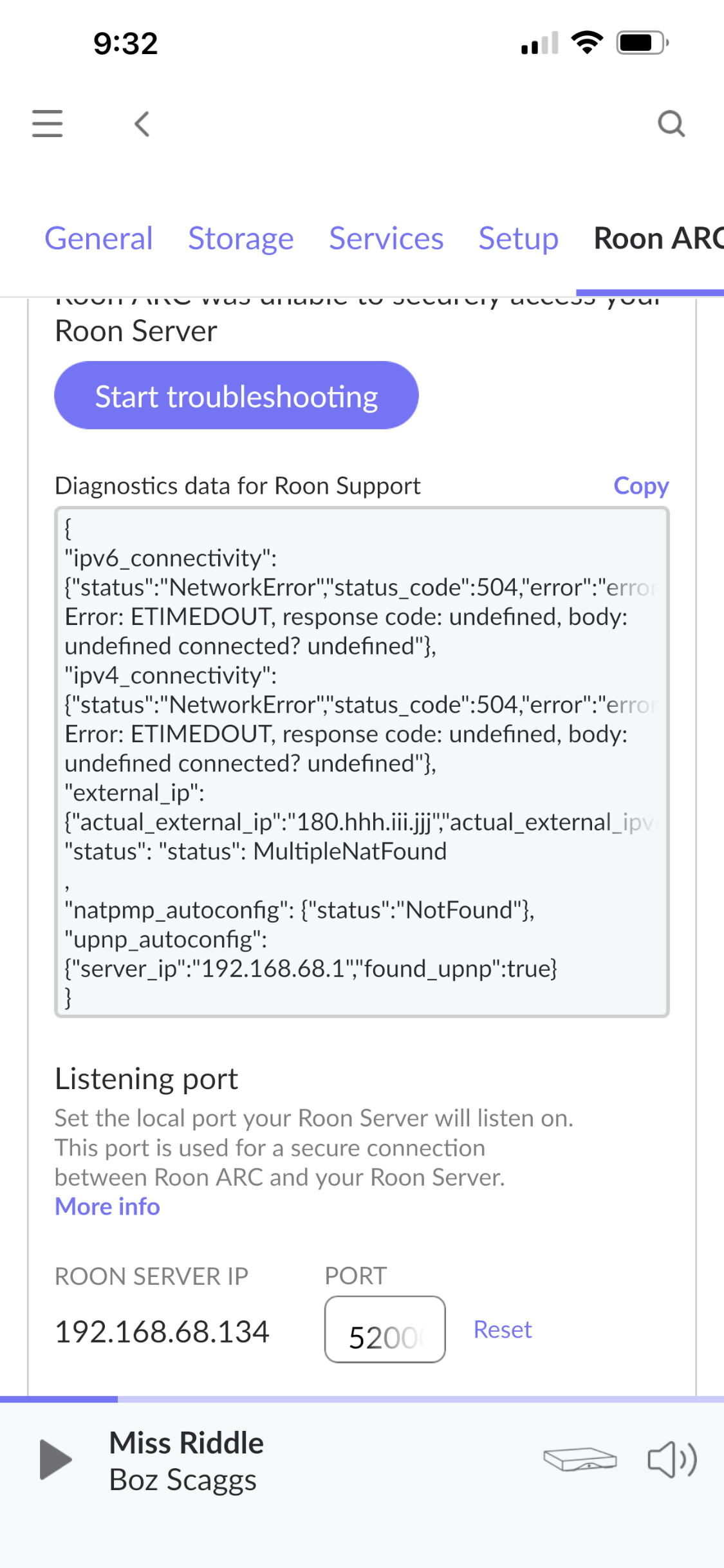Select the 'PORT' label text
This screenshot has height=1568, width=724.
tap(355, 1276)
